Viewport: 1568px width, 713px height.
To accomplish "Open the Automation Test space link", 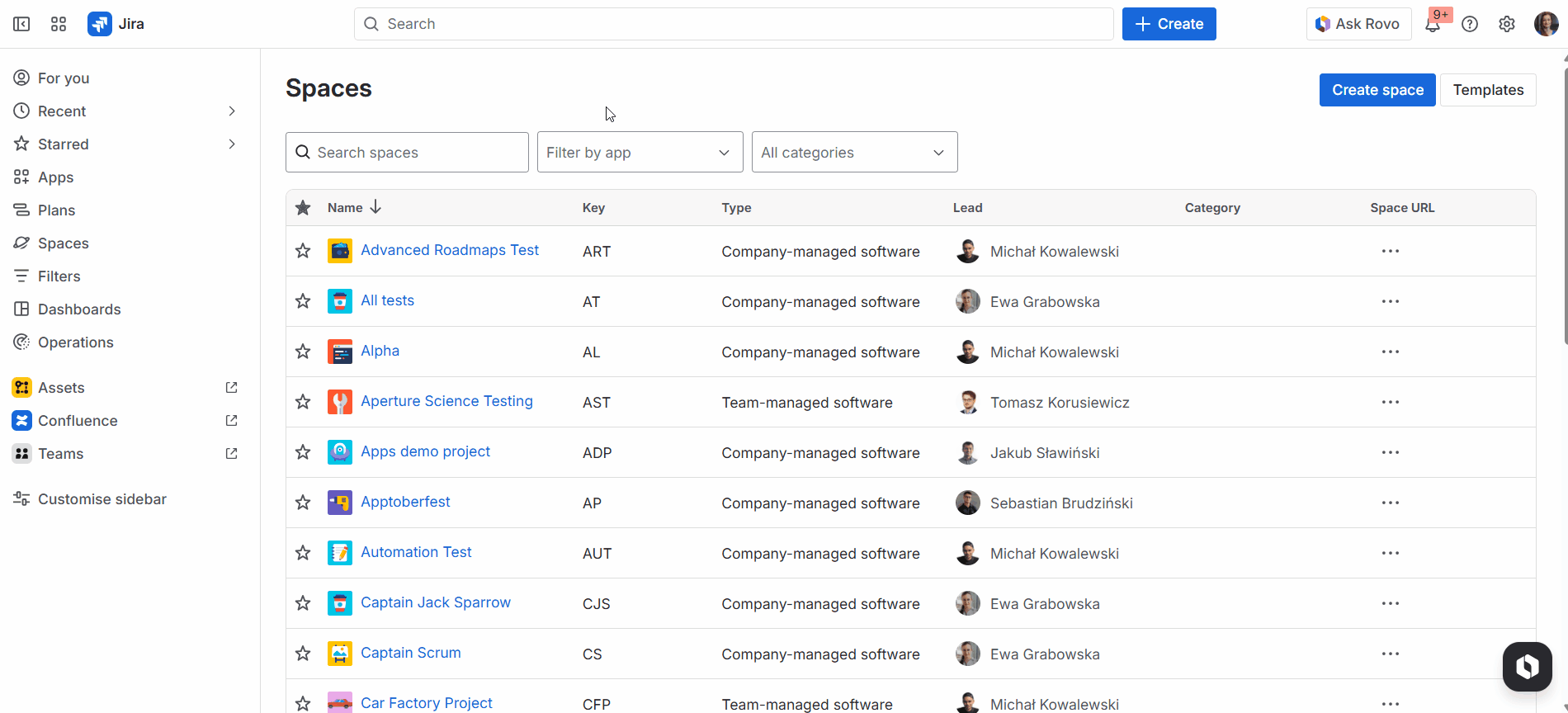I will click(416, 552).
